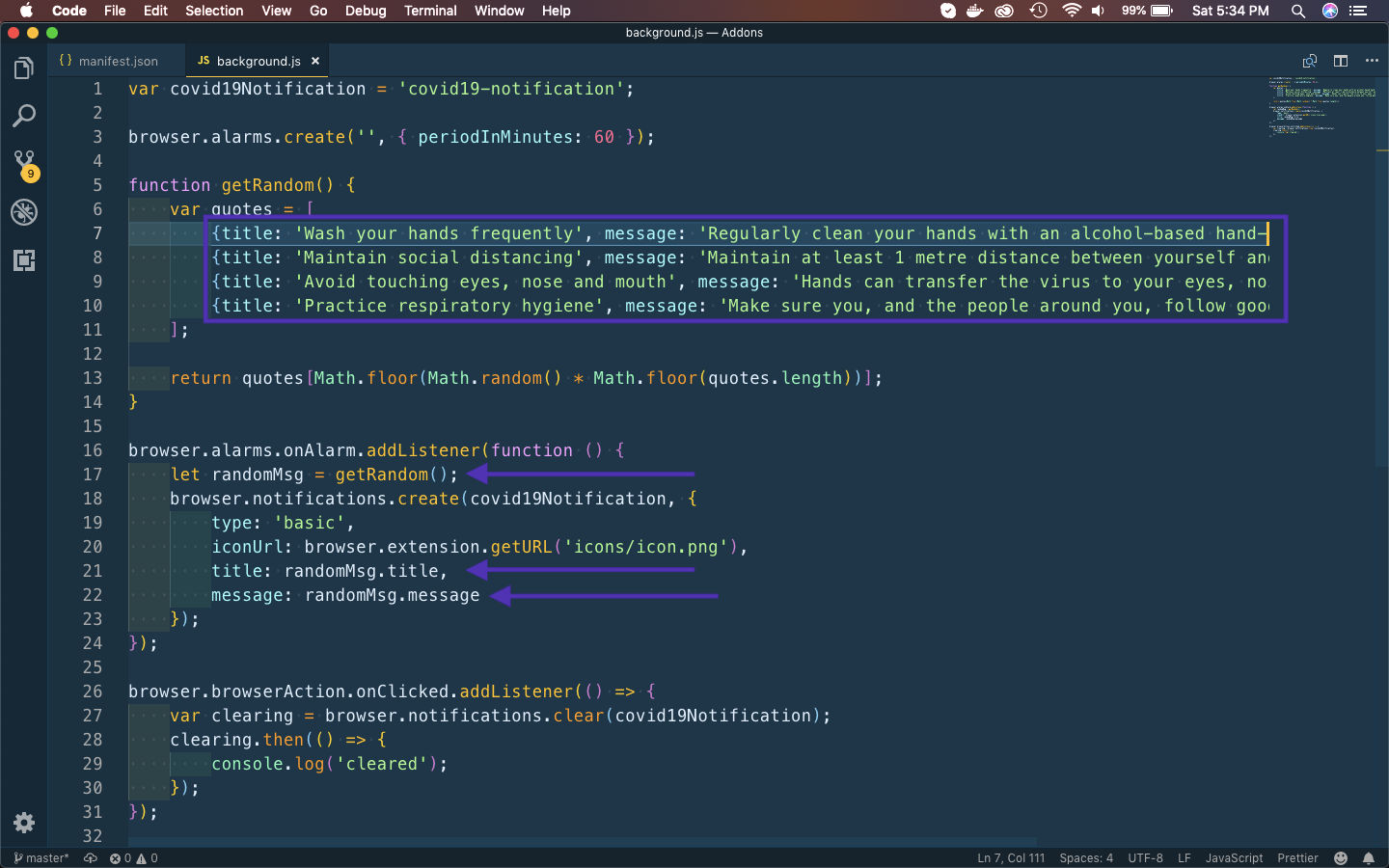
Task: Split the editor to the right
Action: [1341, 61]
